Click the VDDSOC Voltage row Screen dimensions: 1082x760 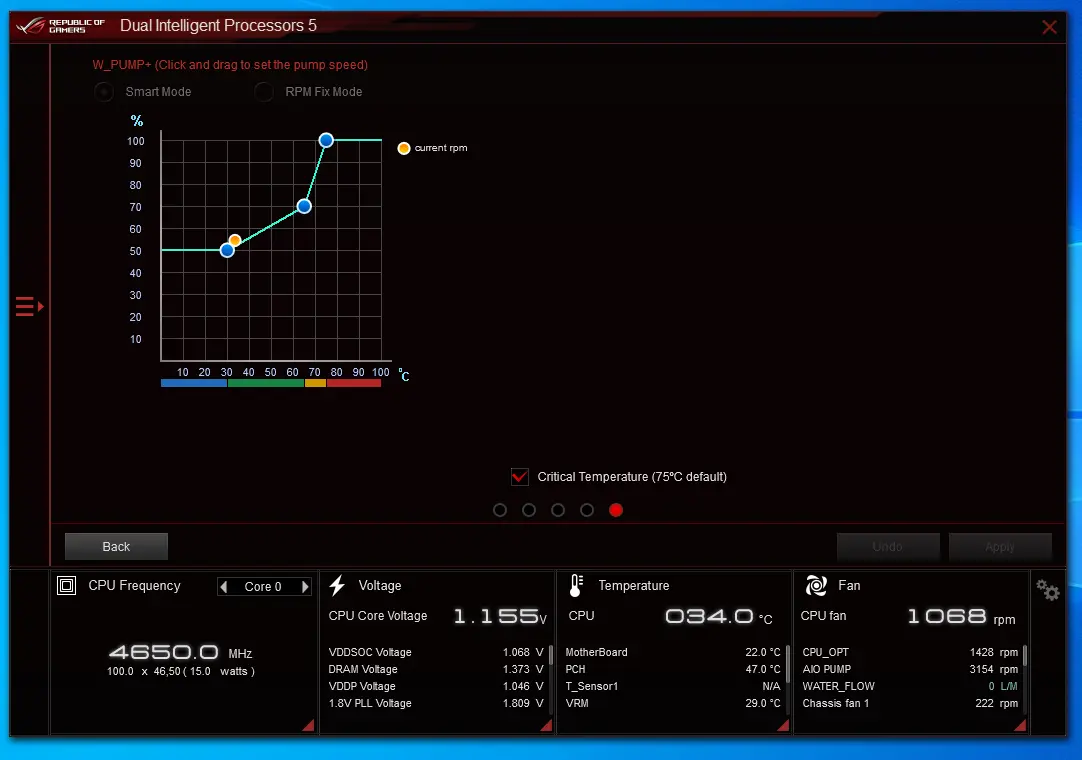[436, 652]
